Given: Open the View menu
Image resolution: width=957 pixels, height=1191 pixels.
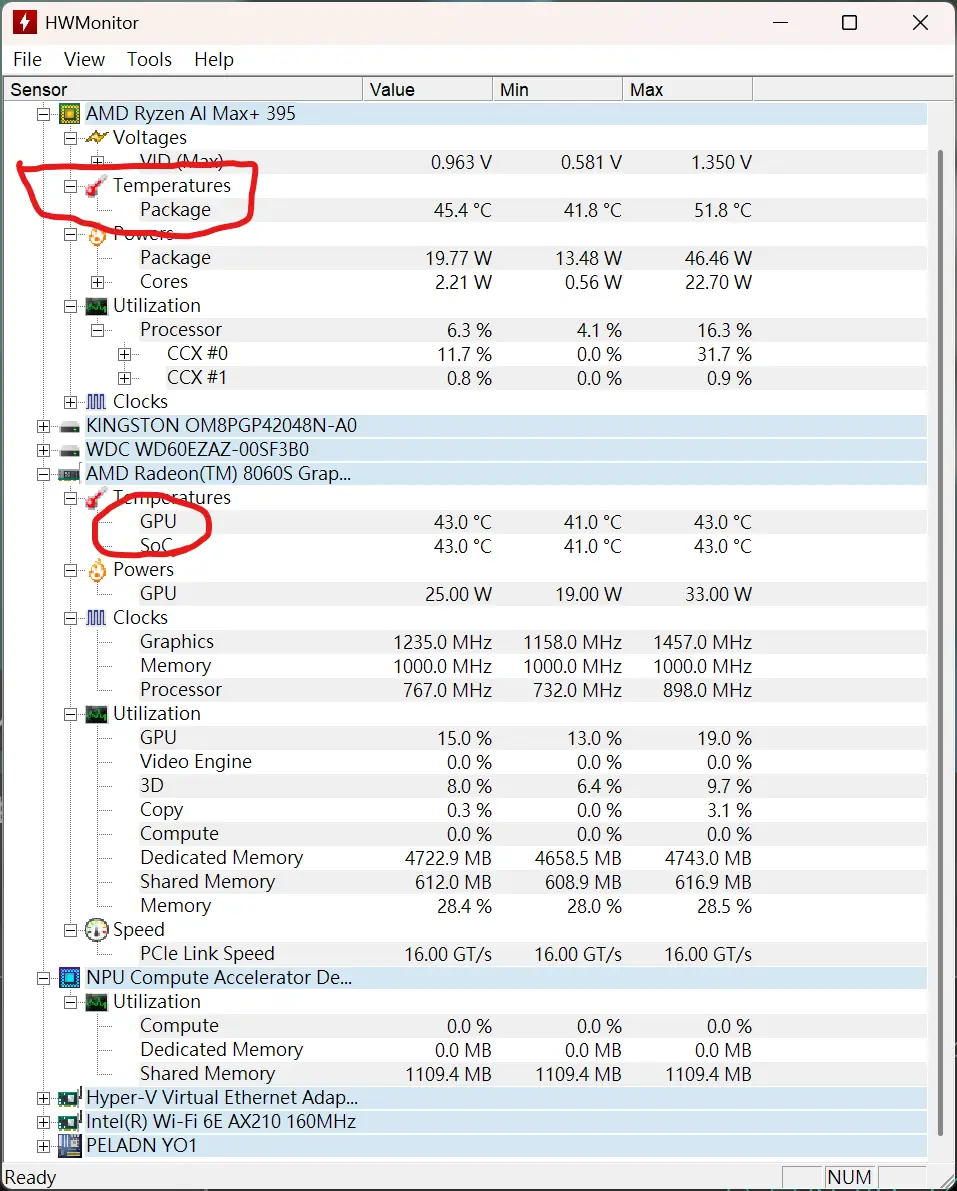Looking at the screenshot, I should pyautogui.click(x=84, y=59).
